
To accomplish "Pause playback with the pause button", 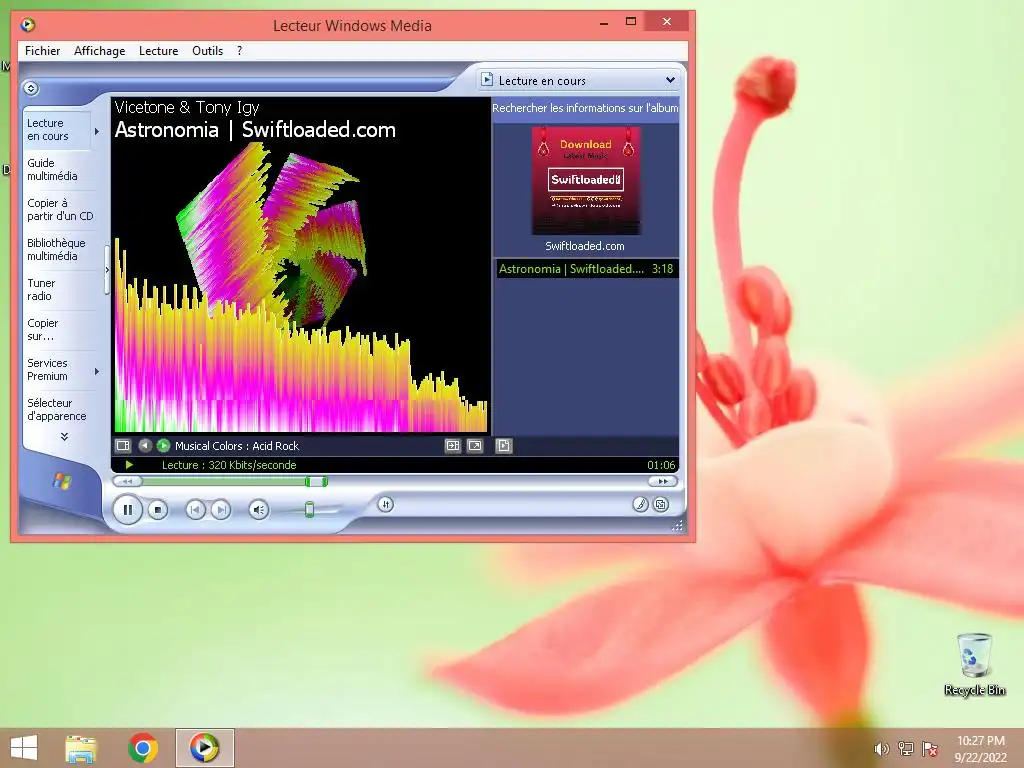I will click(127, 509).
